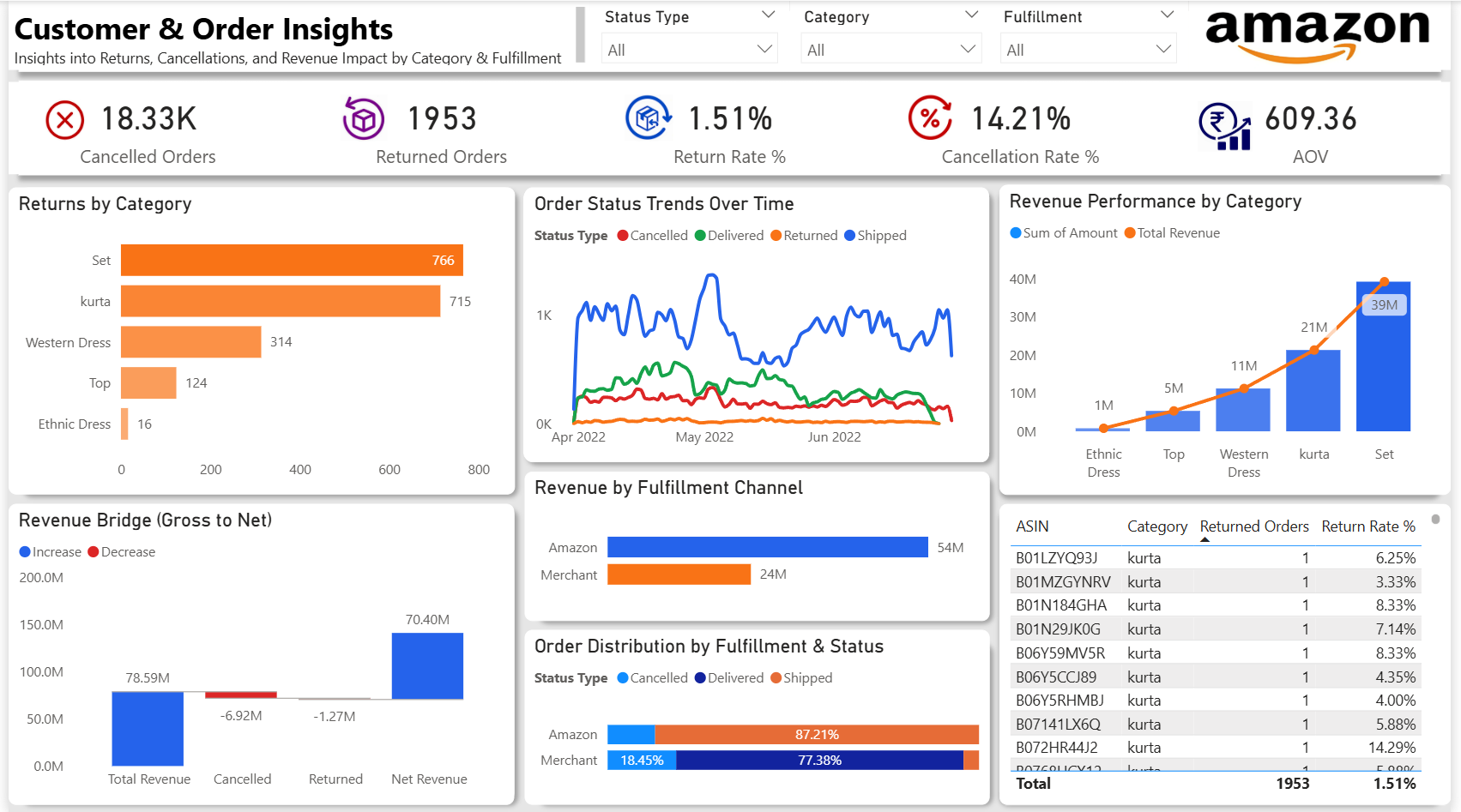Click the Decrease legend in Revenue Bridge
Viewport: 1461px width, 812px height.
coord(122,552)
